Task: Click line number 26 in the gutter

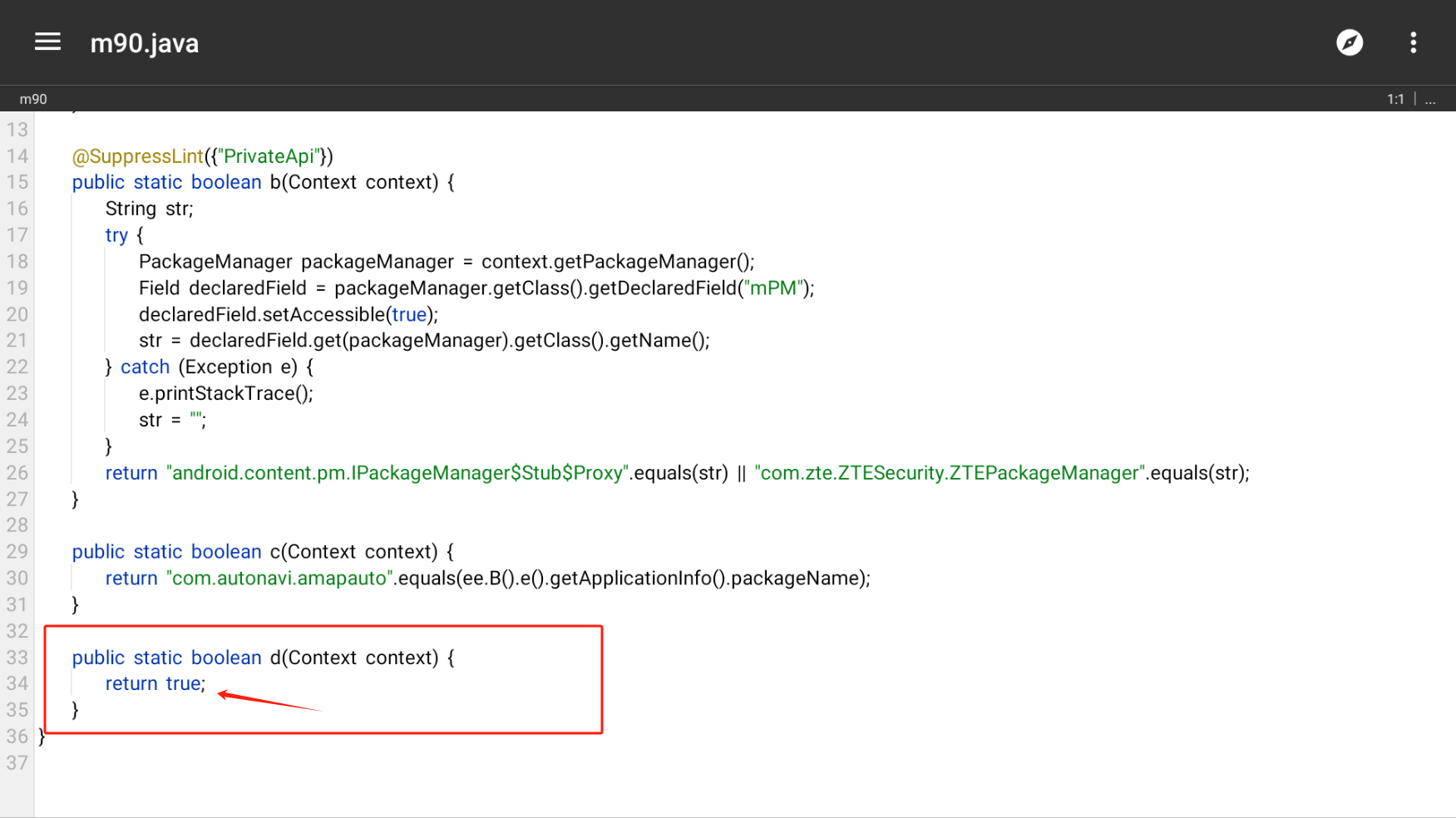Action: pos(17,473)
